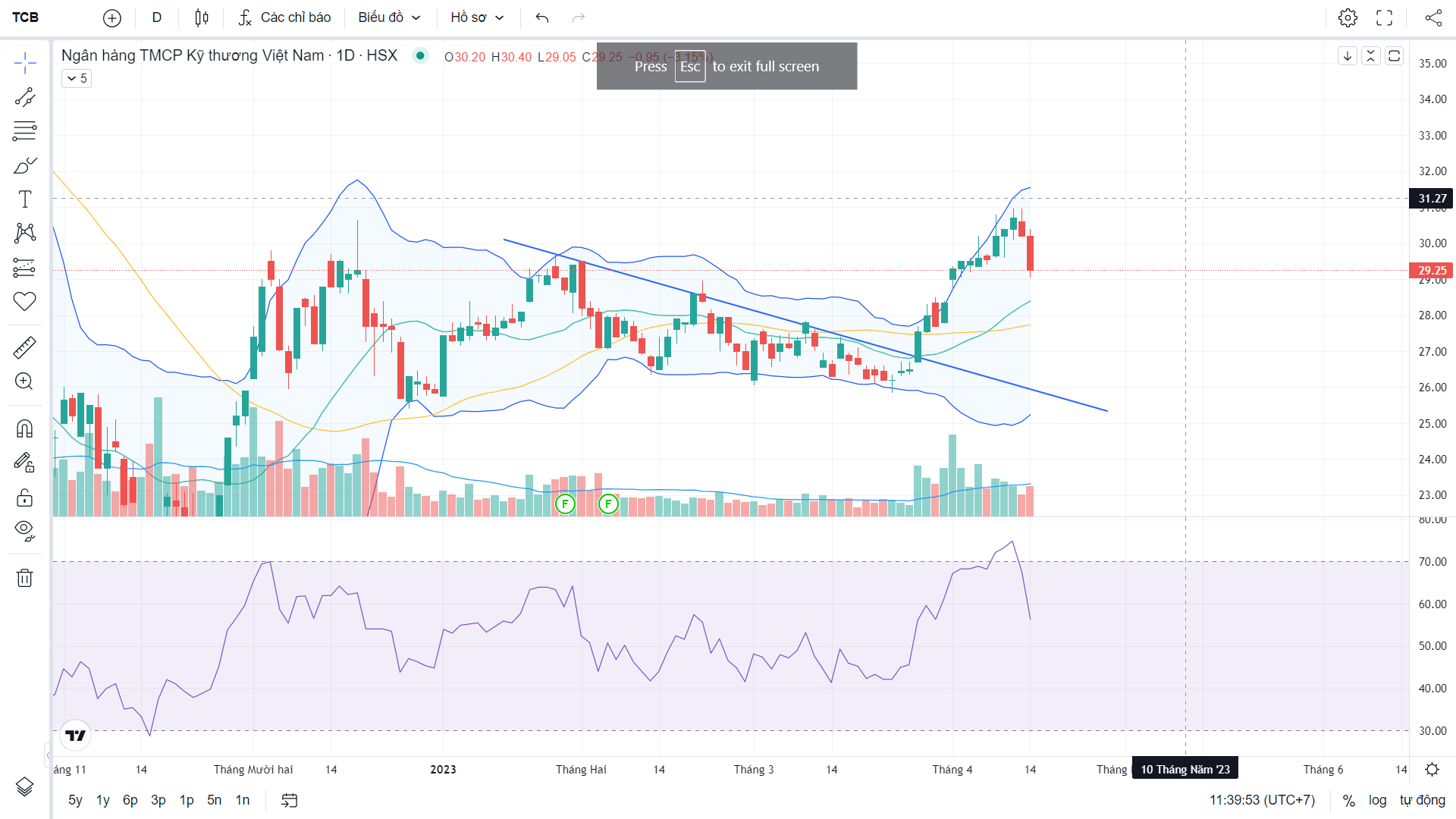Open the Hồ sơ dropdown menu
The width and height of the screenshot is (1456, 819).
(x=476, y=17)
